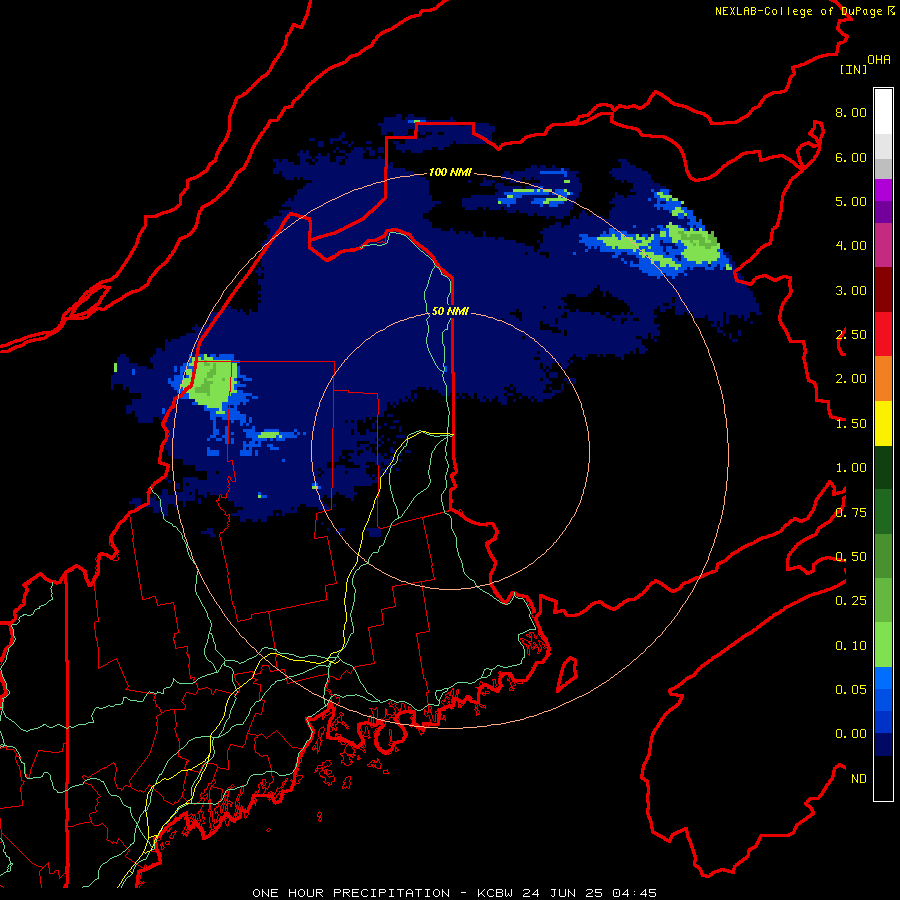Click the ND legend label
Image resolution: width=900 pixels, height=900 pixels.
pos(859,779)
